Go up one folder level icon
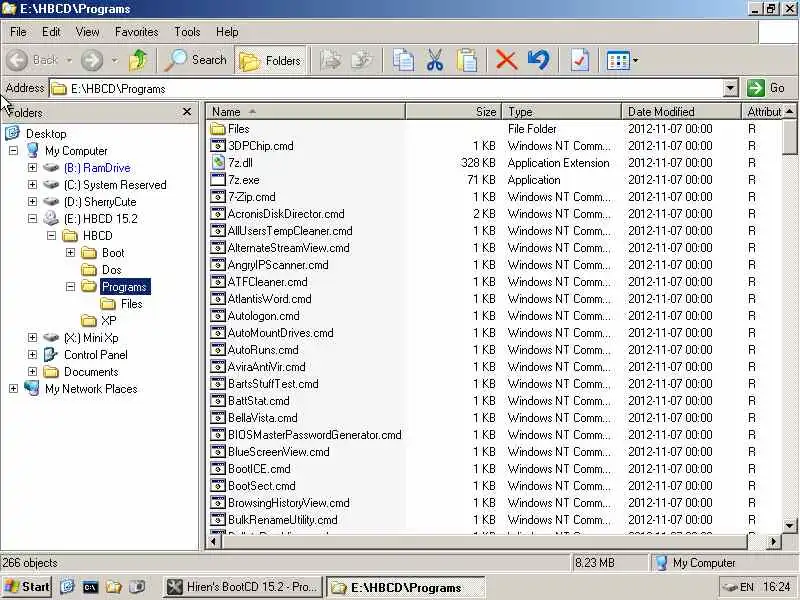The image size is (800, 600). pyautogui.click(x=138, y=60)
